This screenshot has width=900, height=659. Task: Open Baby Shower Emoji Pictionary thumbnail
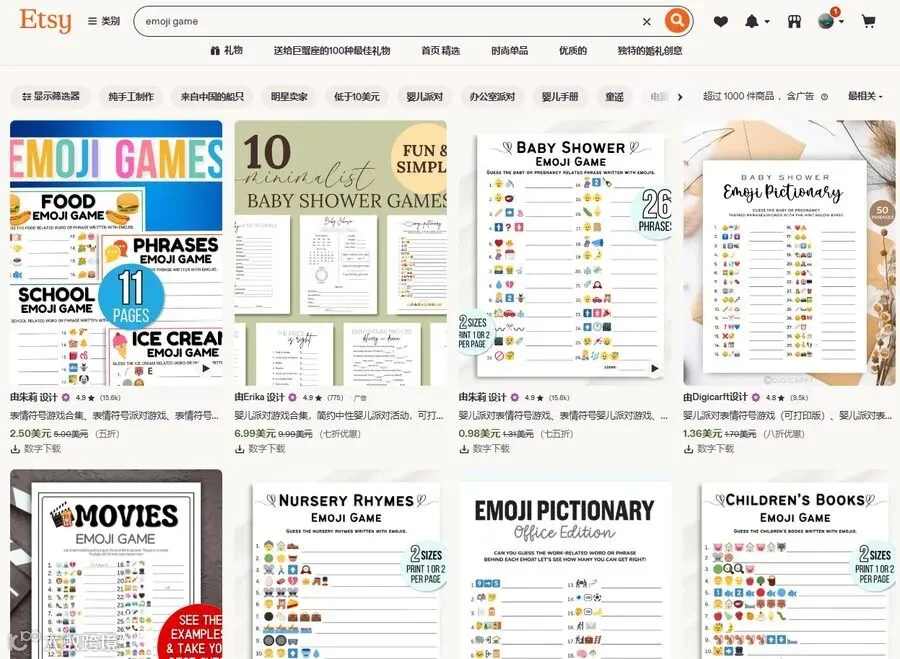[789, 253]
